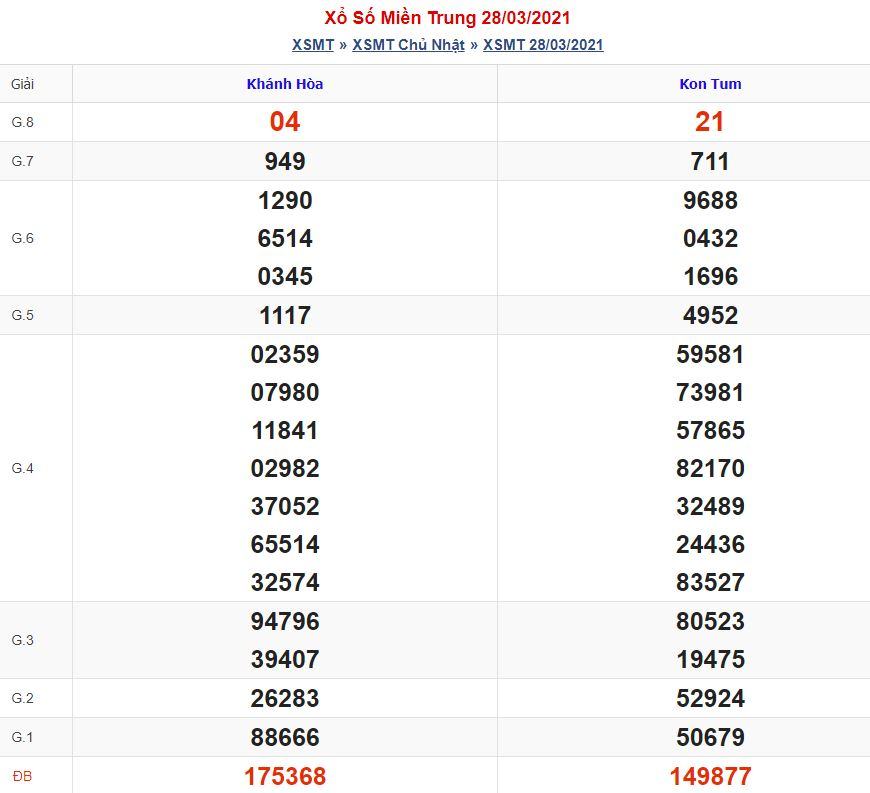Click the number 59581
The image size is (870, 793).
click(710, 354)
